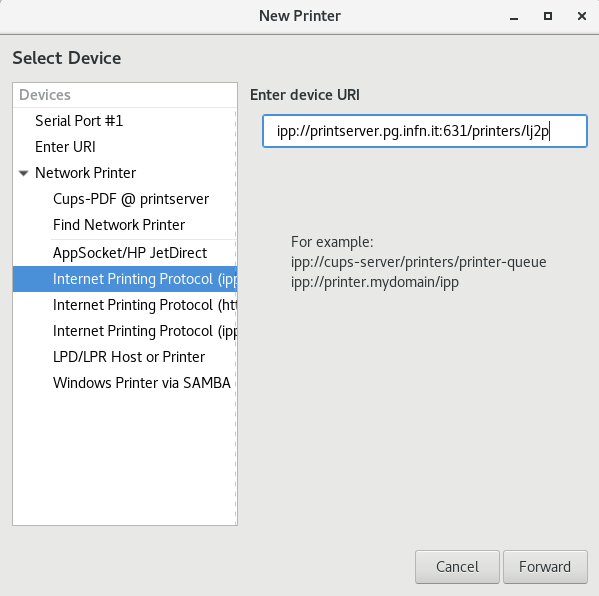Select Find Network Printer option

[x=125, y=225]
